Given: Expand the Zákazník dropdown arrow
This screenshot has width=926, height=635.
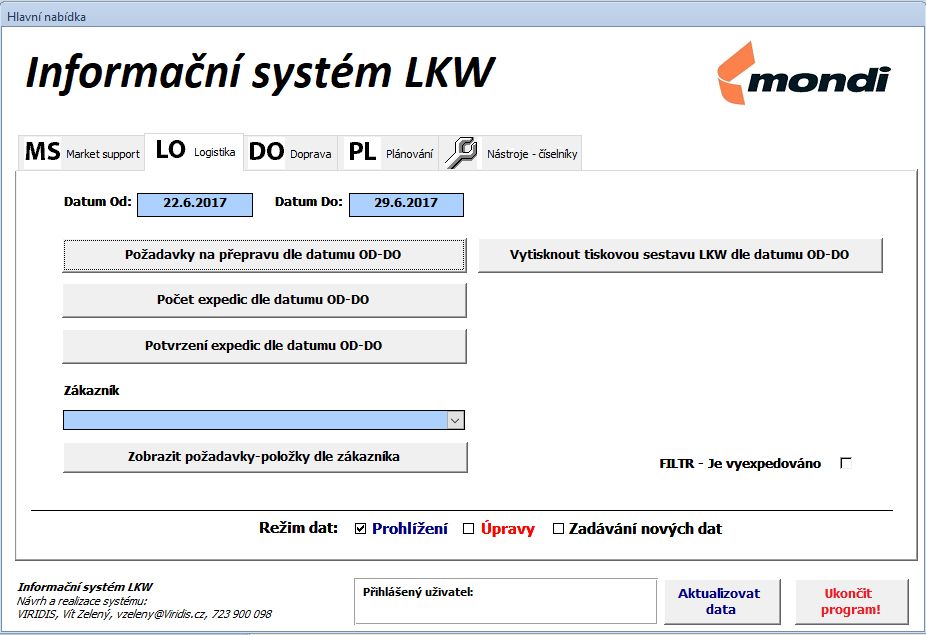Looking at the screenshot, I should [x=455, y=421].
